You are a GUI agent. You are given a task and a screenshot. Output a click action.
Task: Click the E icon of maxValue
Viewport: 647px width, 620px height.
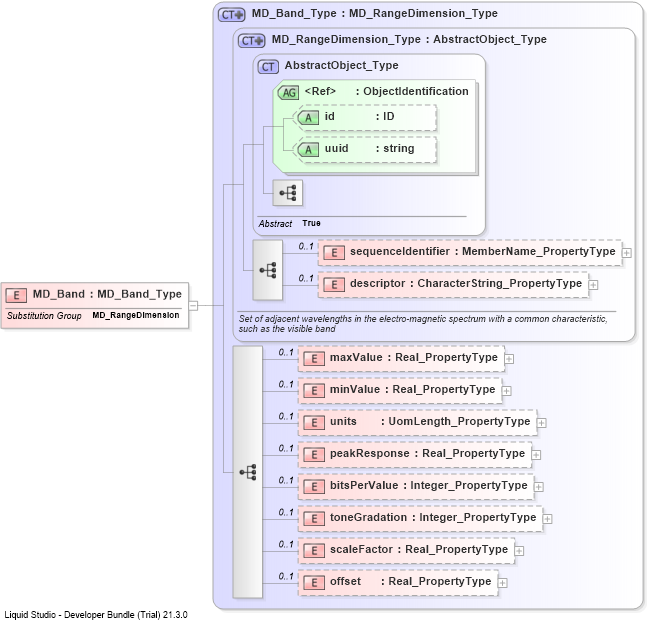coord(314,358)
